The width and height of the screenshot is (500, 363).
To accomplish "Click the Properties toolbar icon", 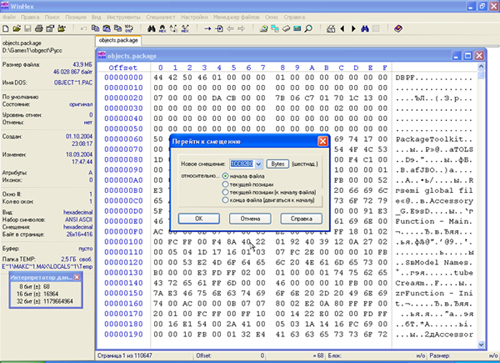I will [50, 29].
